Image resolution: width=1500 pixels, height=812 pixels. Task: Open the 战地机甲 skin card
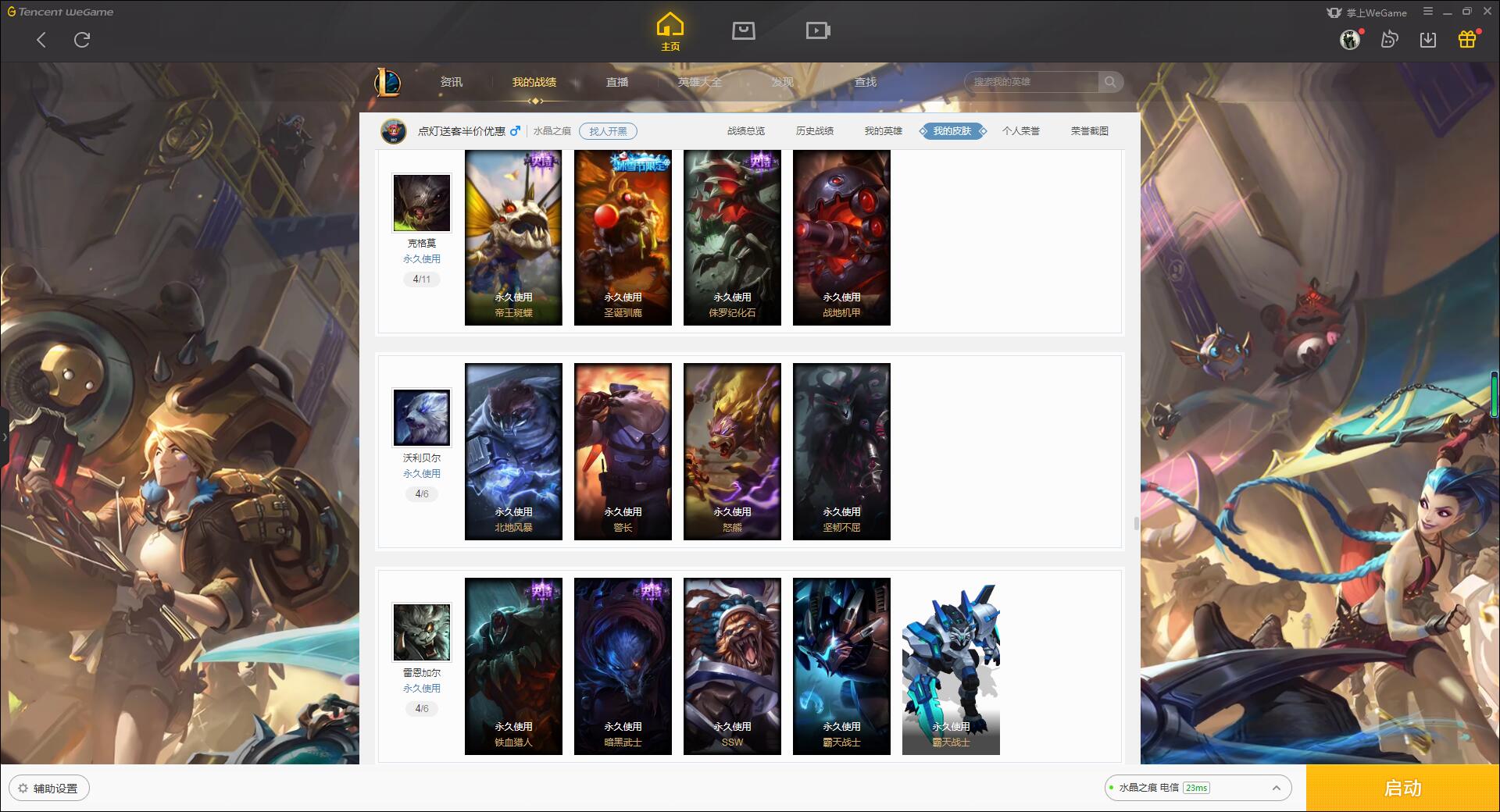(841, 237)
